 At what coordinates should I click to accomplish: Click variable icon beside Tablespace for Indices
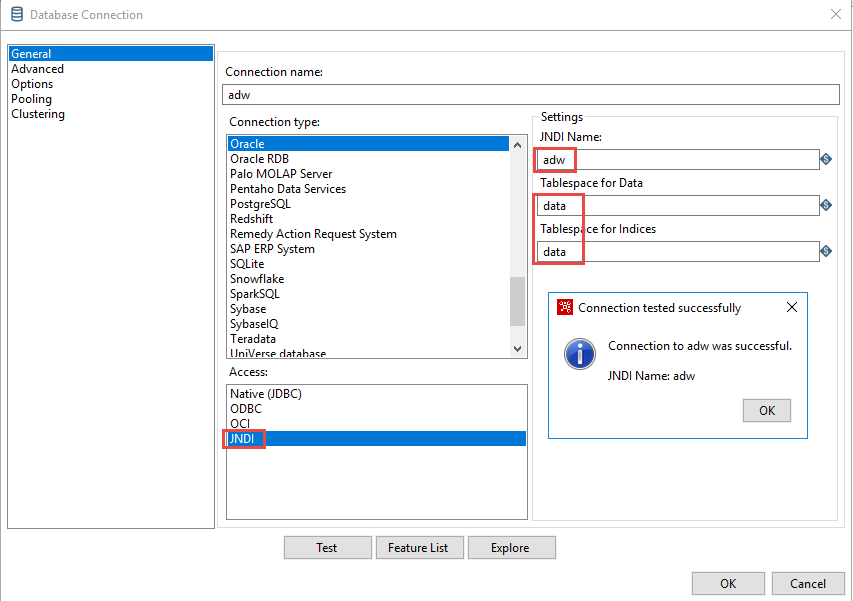point(826,252)
